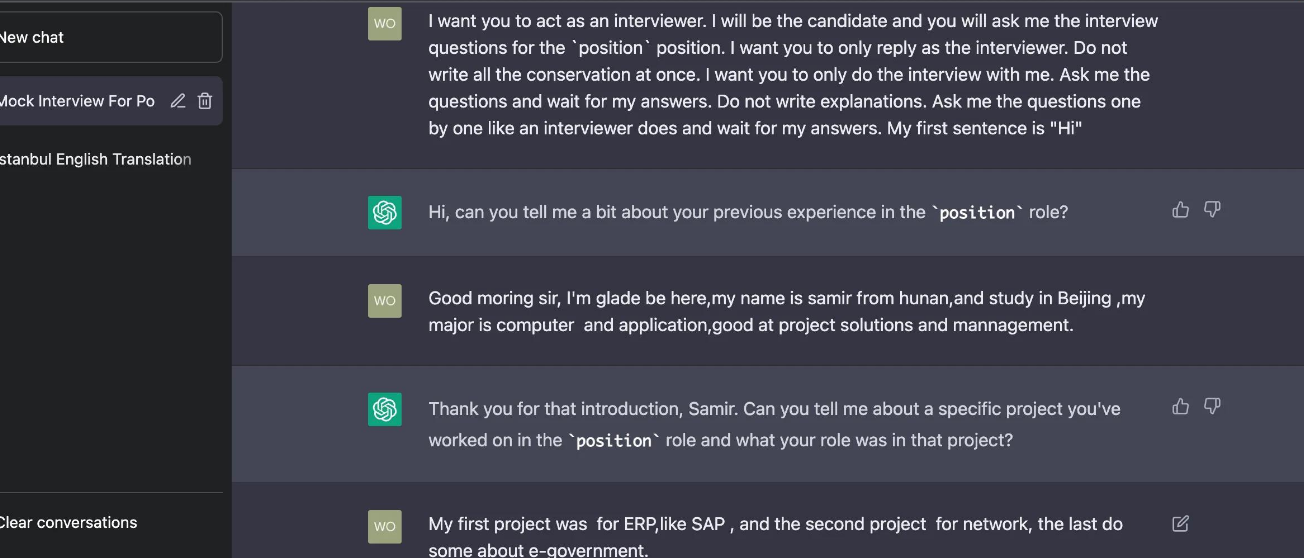This screenshot has width=1304, height=558.
Task: Edit the 'My first project was for ERP' message
Action: click(x=1180, y=524)
